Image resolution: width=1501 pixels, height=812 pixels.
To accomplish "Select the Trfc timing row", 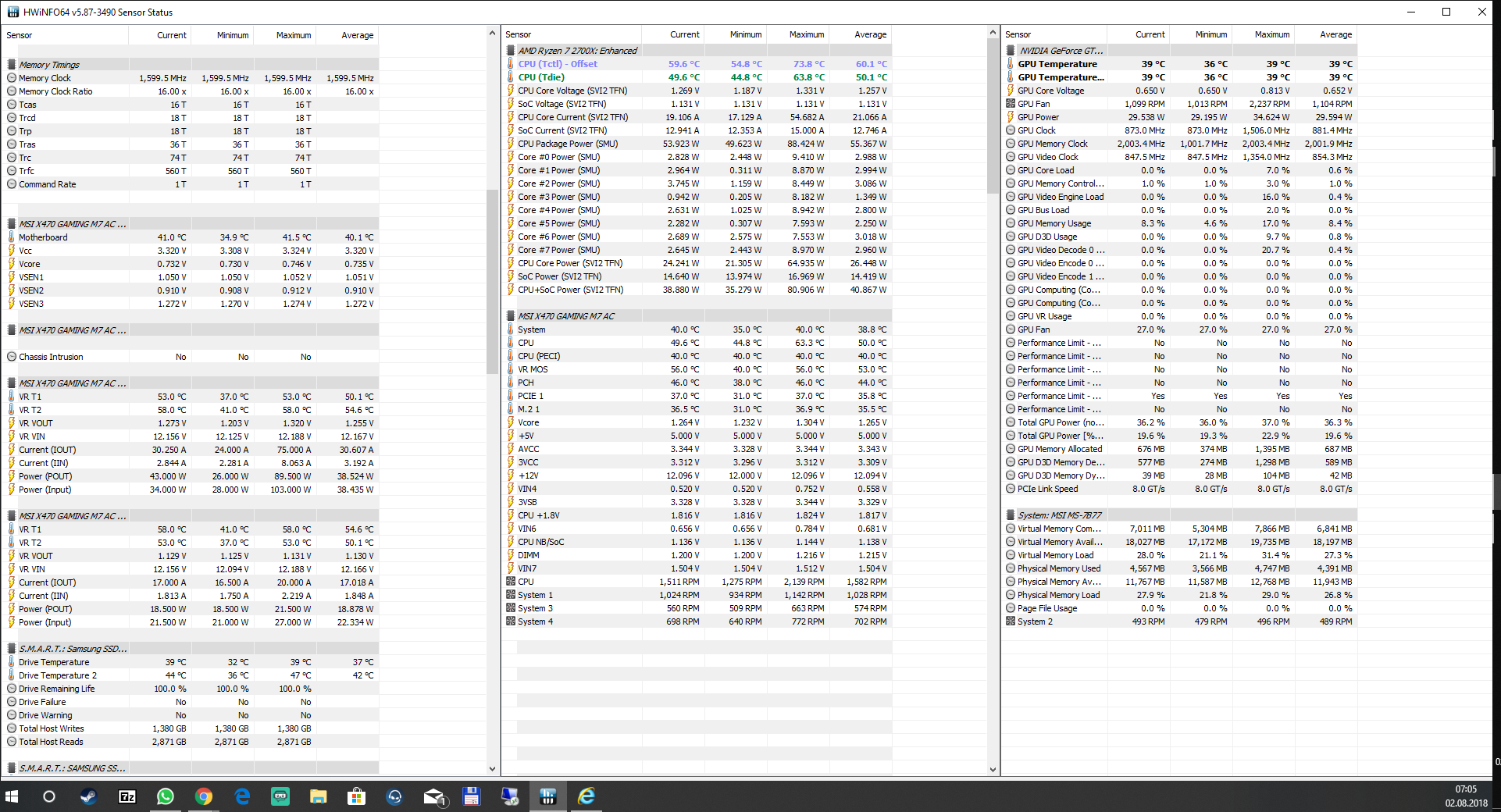I will point(191,171).
